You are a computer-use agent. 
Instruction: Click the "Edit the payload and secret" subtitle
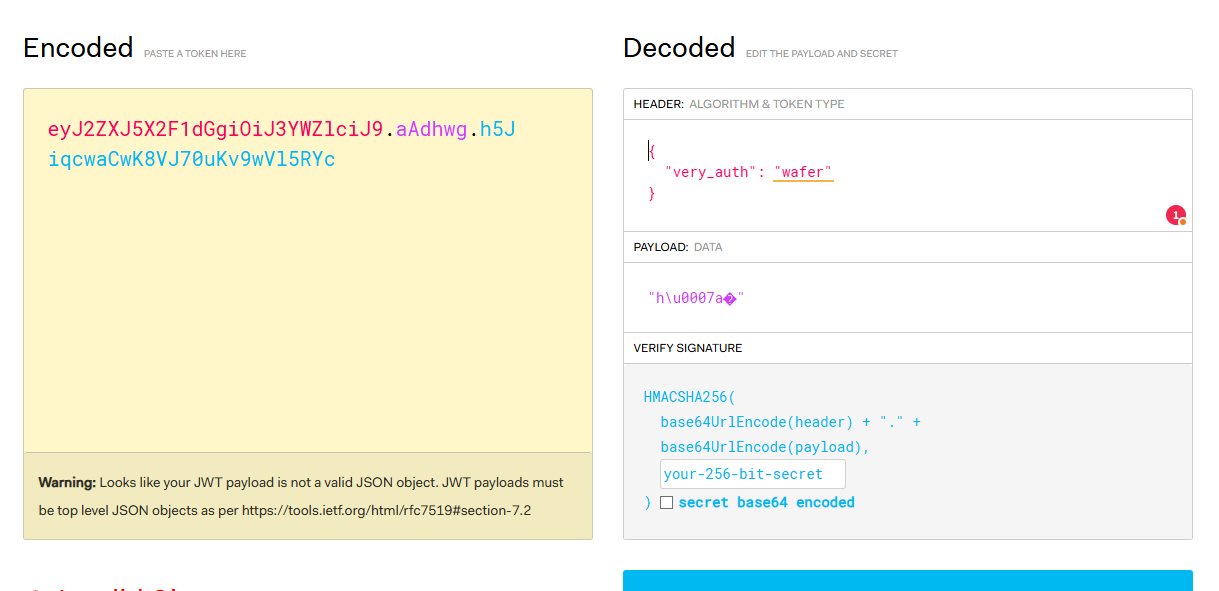coord(821,54)
